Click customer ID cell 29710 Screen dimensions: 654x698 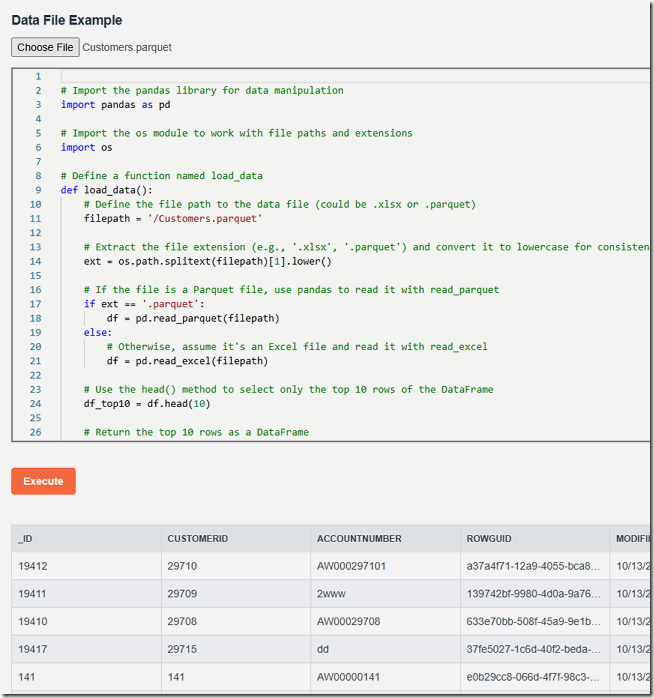236,566
